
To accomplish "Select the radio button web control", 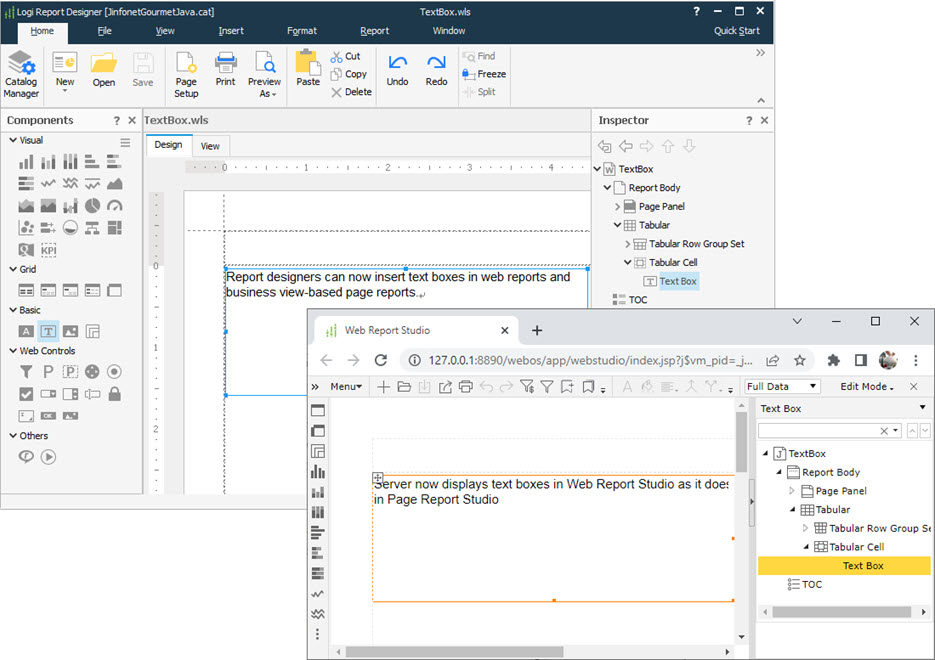I will click(114, 371).
